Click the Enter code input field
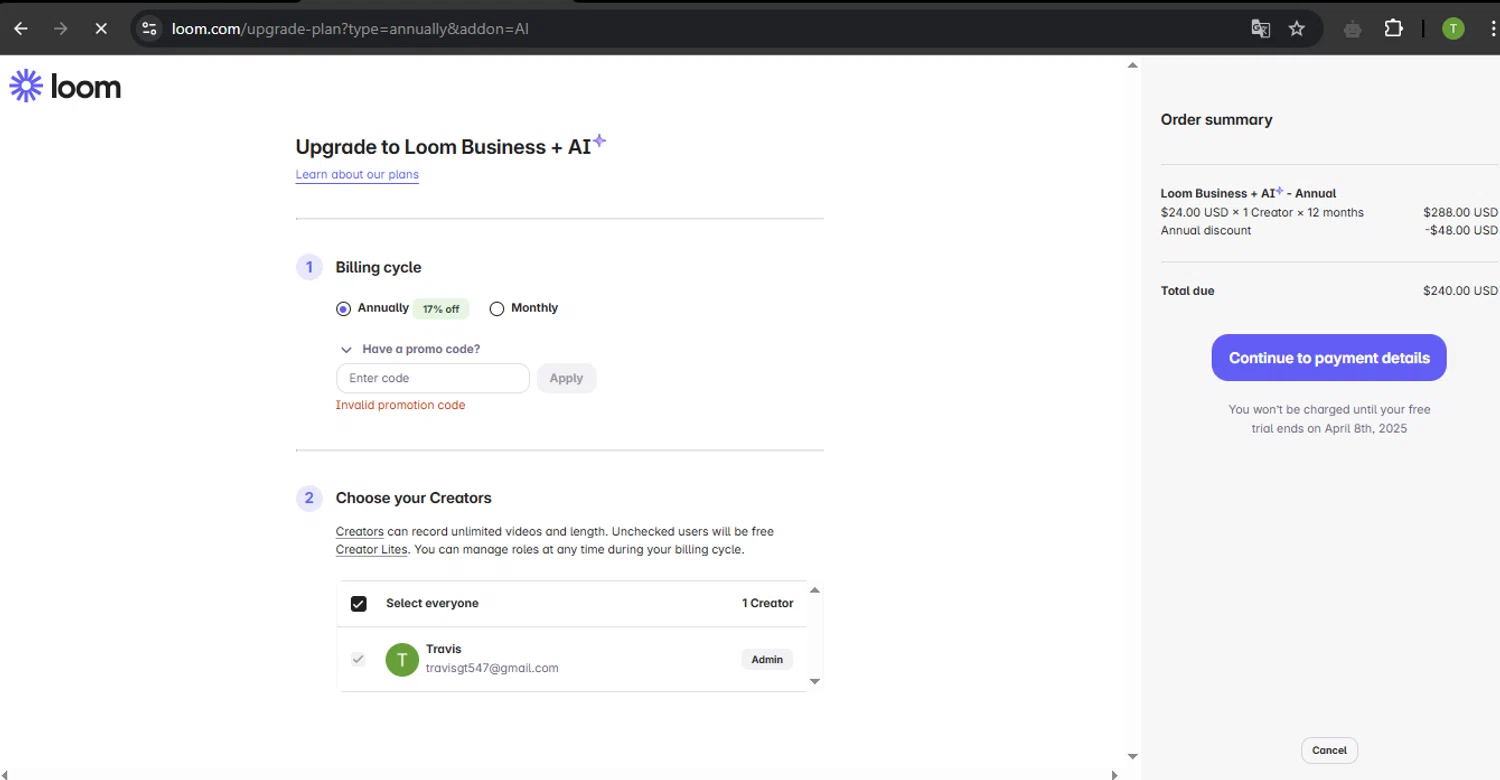 432,378
